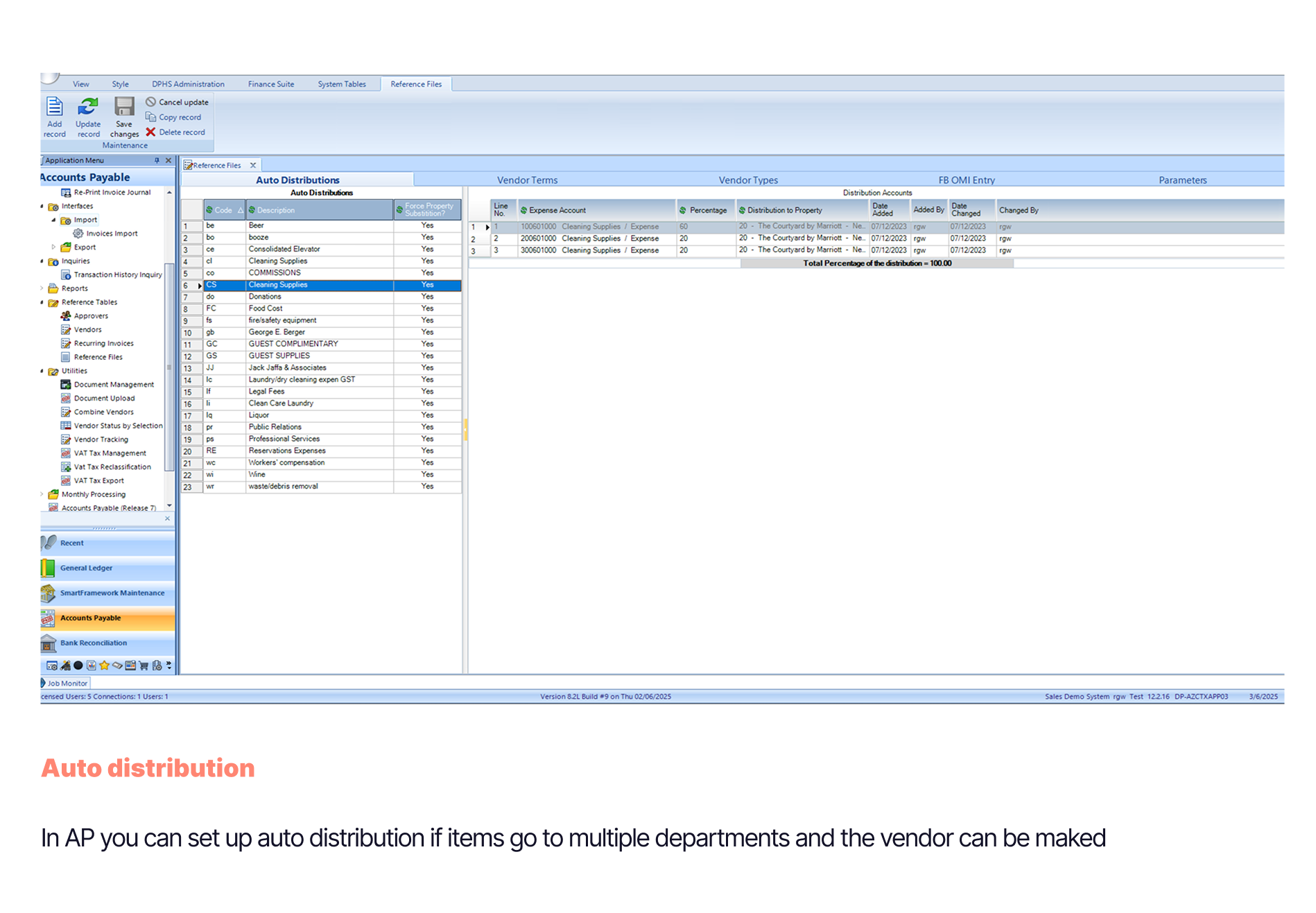Open VAT Tax Export

tap(92, 480)
